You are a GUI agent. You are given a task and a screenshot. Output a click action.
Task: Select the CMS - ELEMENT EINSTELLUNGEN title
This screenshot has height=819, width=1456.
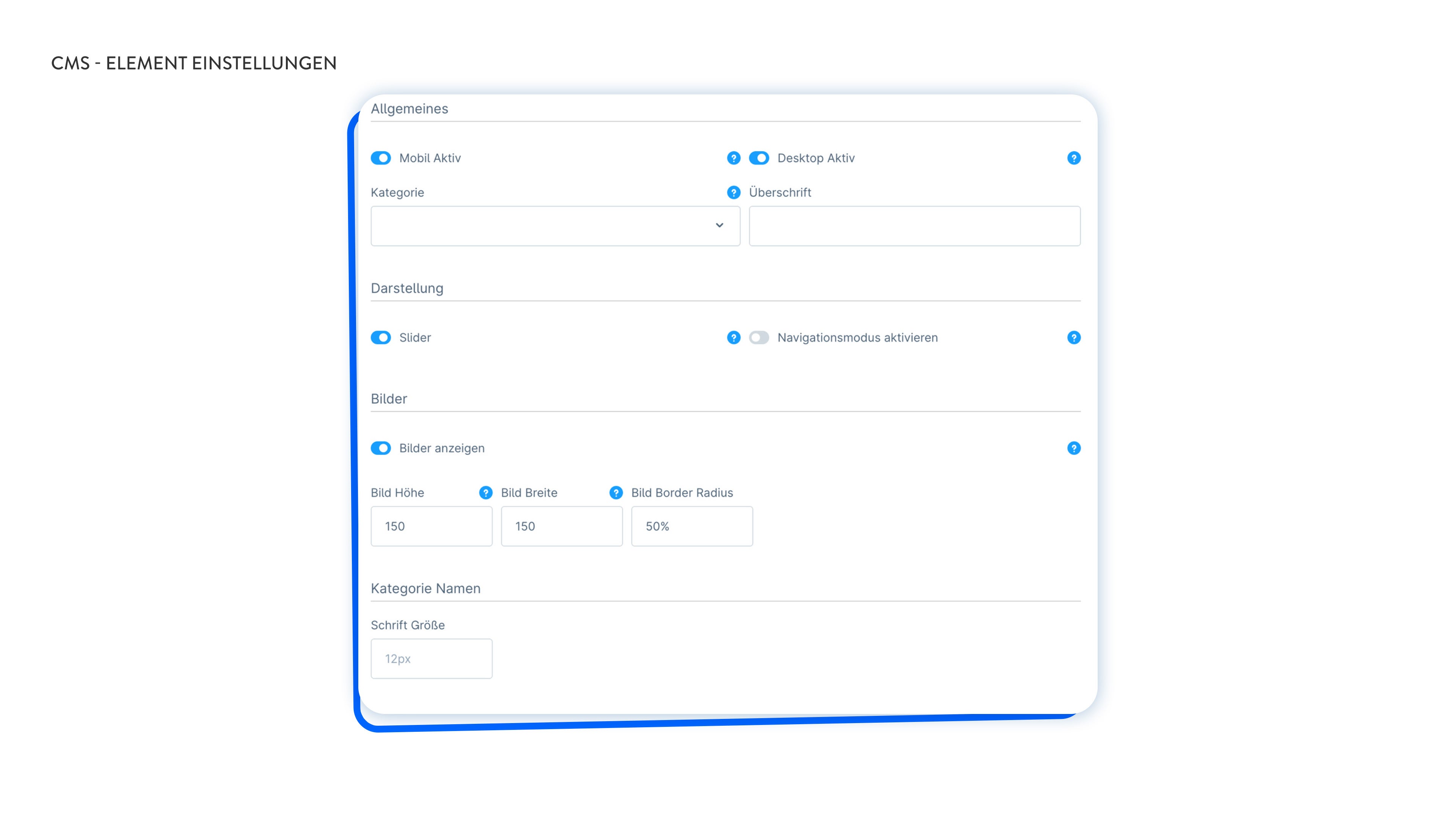coord(193,63)
